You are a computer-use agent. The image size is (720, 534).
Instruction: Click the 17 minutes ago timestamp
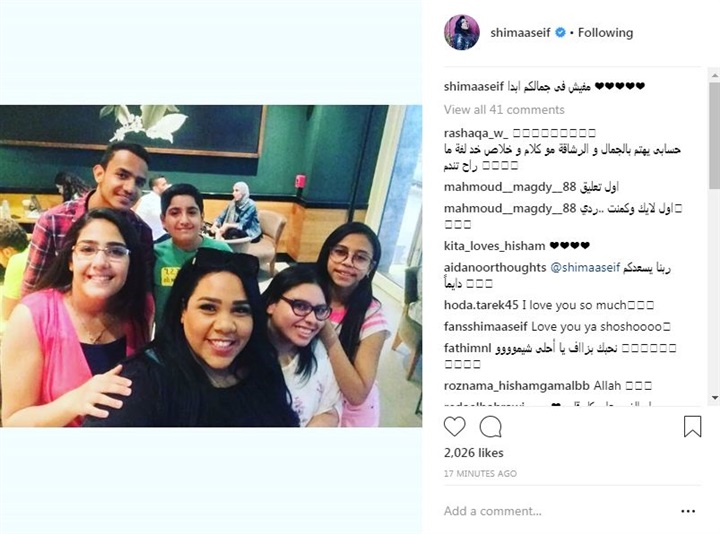coord(480,473)
